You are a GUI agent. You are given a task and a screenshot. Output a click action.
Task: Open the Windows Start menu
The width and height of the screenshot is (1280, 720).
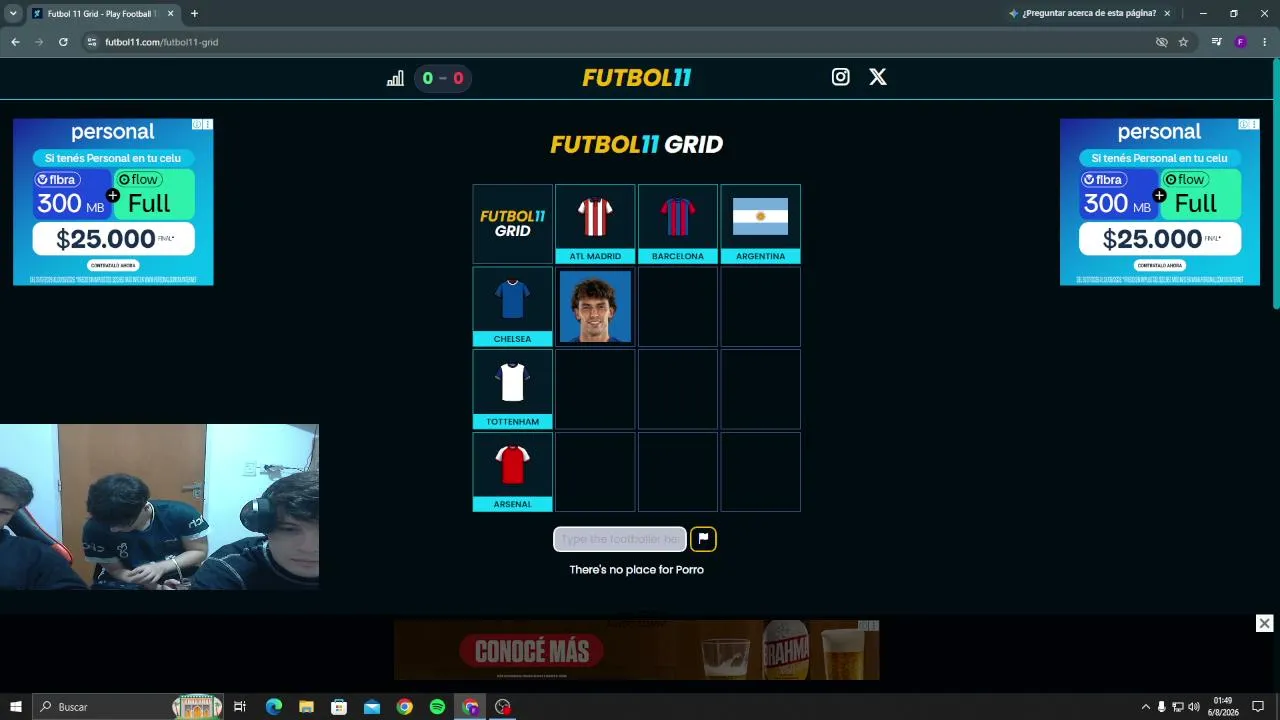(16, 707)
